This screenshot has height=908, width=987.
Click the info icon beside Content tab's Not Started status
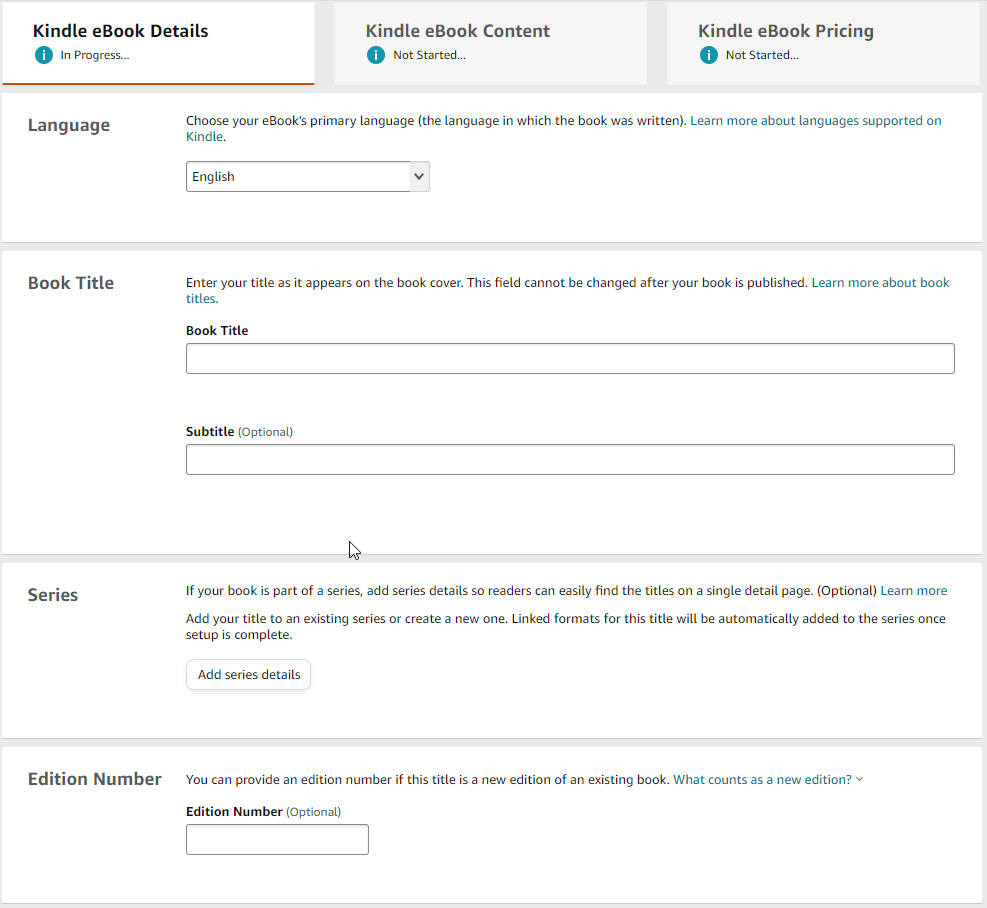coord(376,55)
